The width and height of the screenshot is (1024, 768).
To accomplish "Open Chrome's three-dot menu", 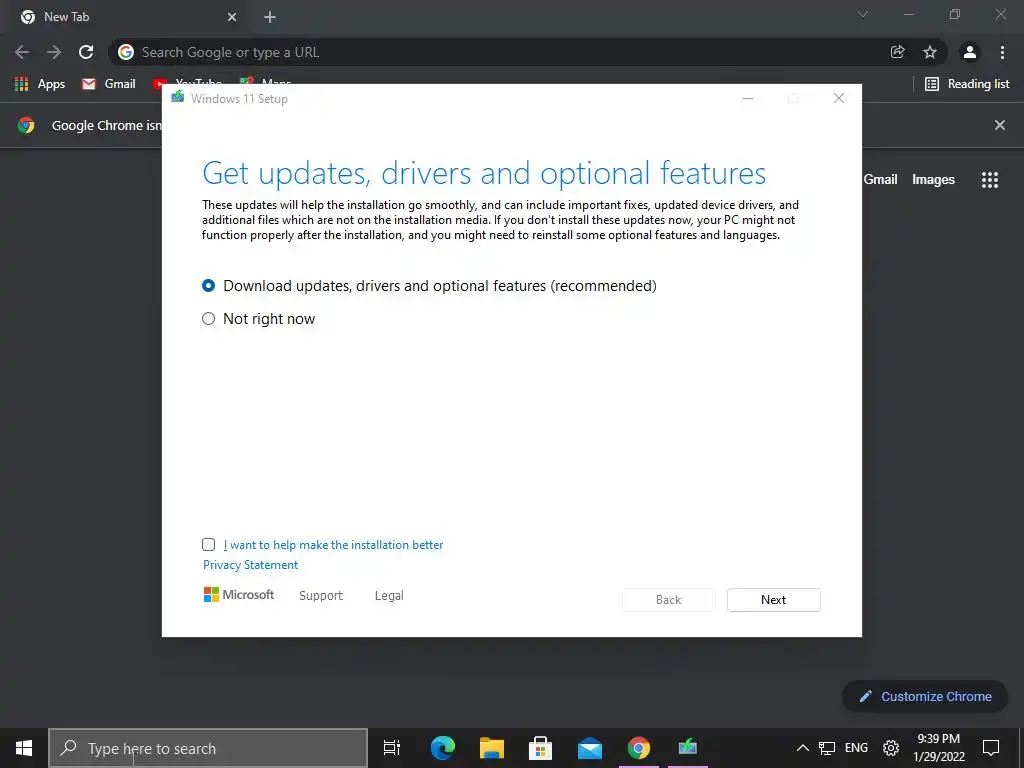I will (1002, 52).
